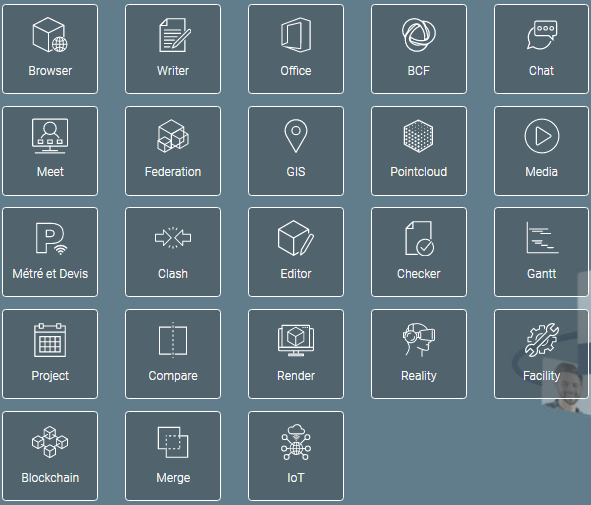
Task: Open the Blockchain tile
Action: pyautogui.click(x=50, y=456)
